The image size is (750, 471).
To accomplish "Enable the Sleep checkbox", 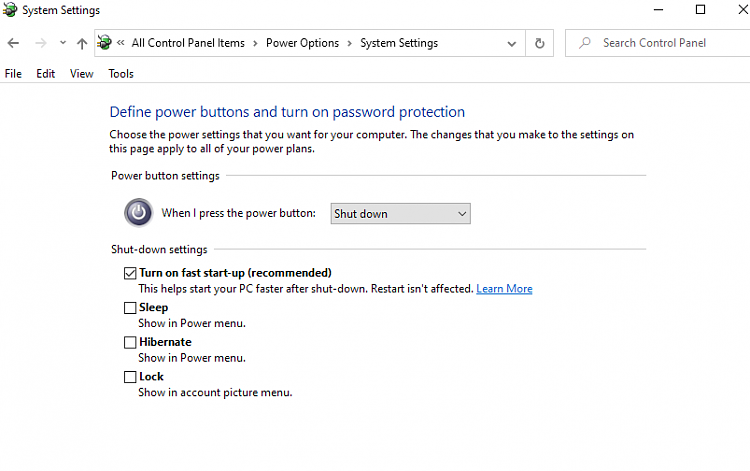I will coord(130,307).
